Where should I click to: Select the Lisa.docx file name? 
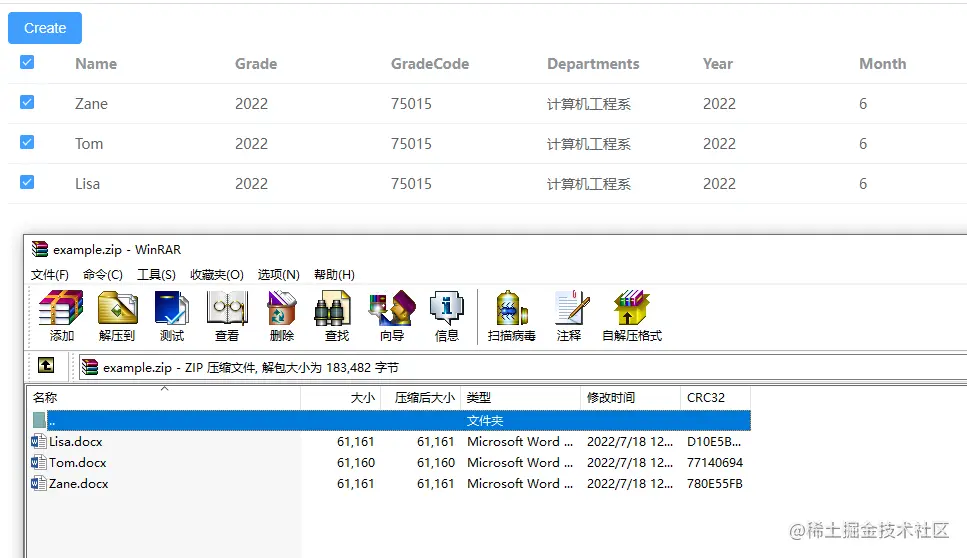[x=76, y=441]
